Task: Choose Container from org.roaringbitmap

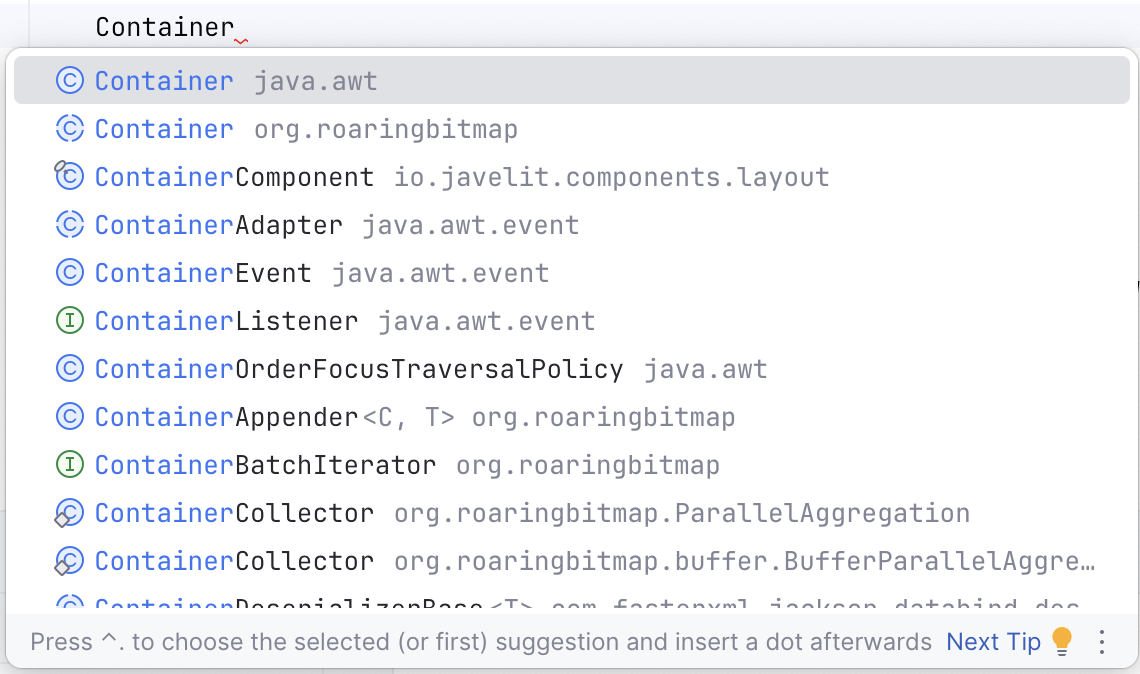Action: (x=306, y=129)
